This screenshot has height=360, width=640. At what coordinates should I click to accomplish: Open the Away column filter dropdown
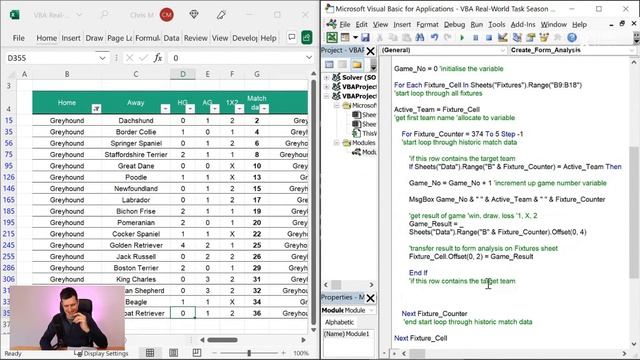click(x=165, y=109)
